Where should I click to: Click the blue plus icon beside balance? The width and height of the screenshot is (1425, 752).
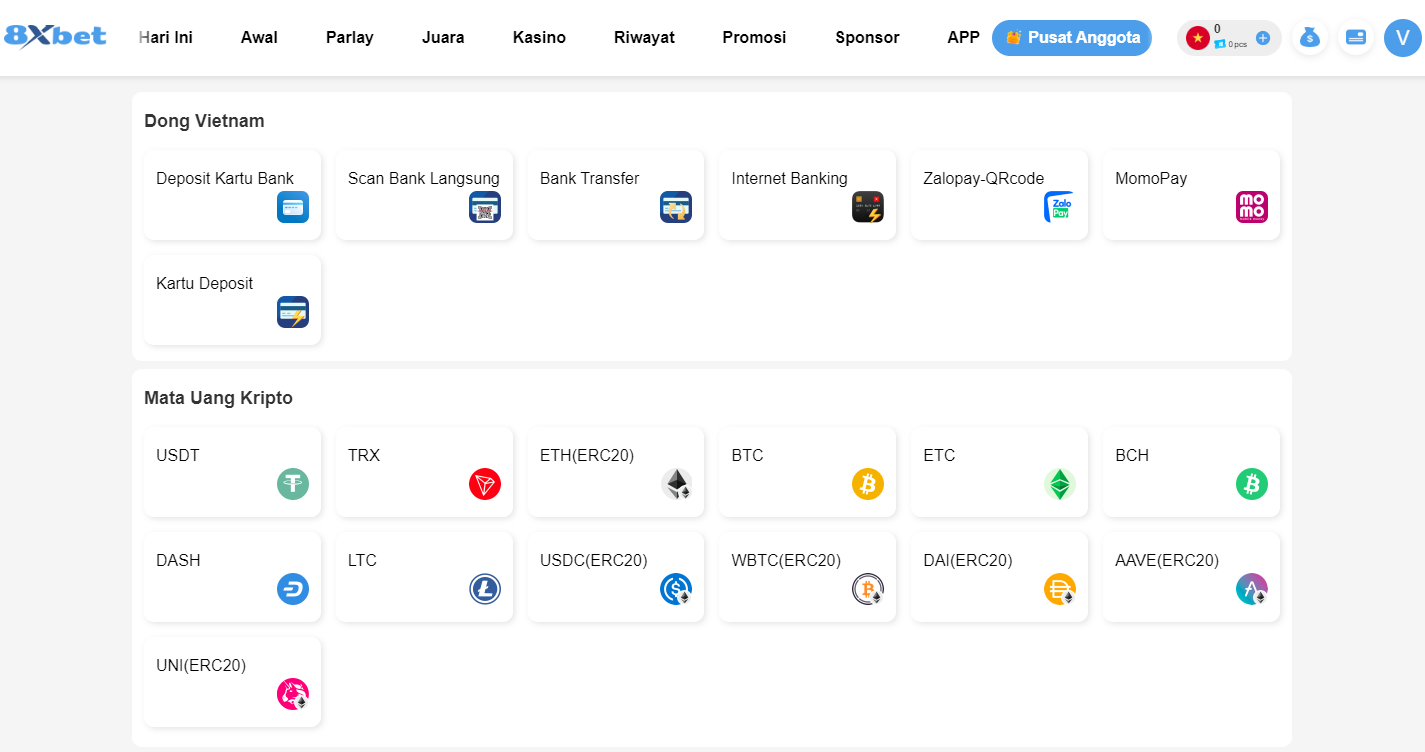[x=1263, y=38]
